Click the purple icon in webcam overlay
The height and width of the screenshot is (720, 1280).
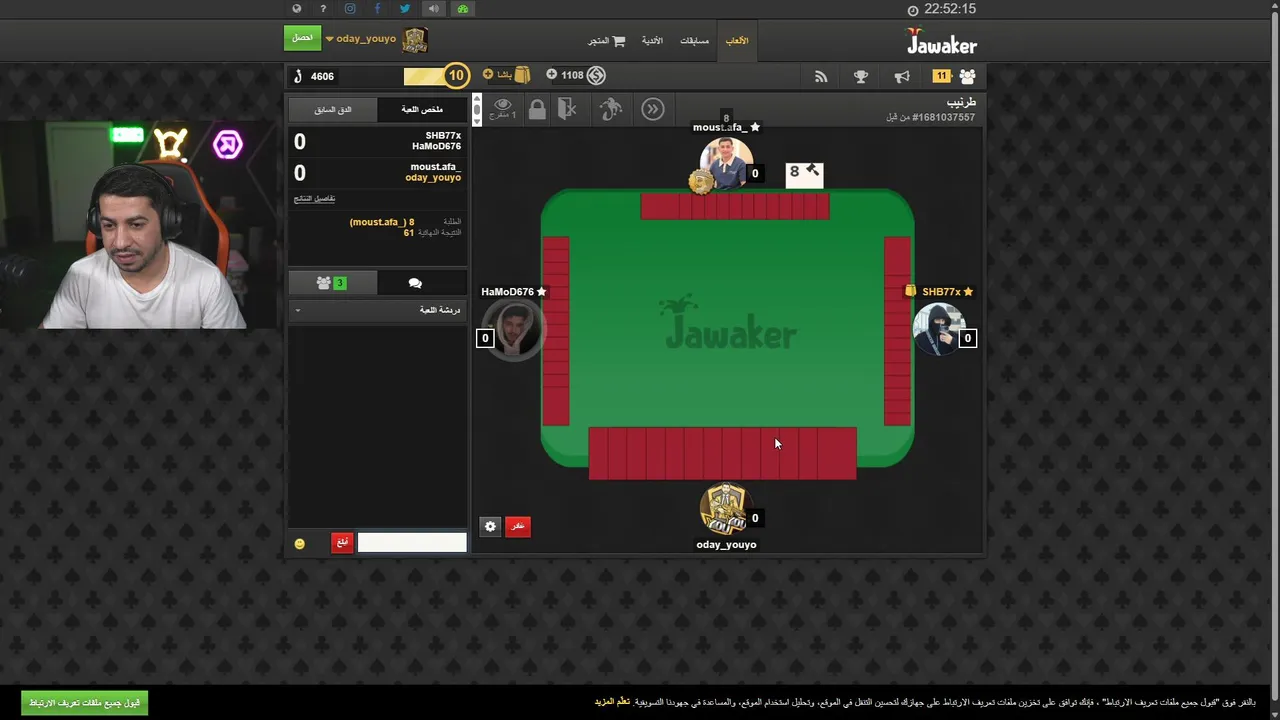[x=228, y=144]
